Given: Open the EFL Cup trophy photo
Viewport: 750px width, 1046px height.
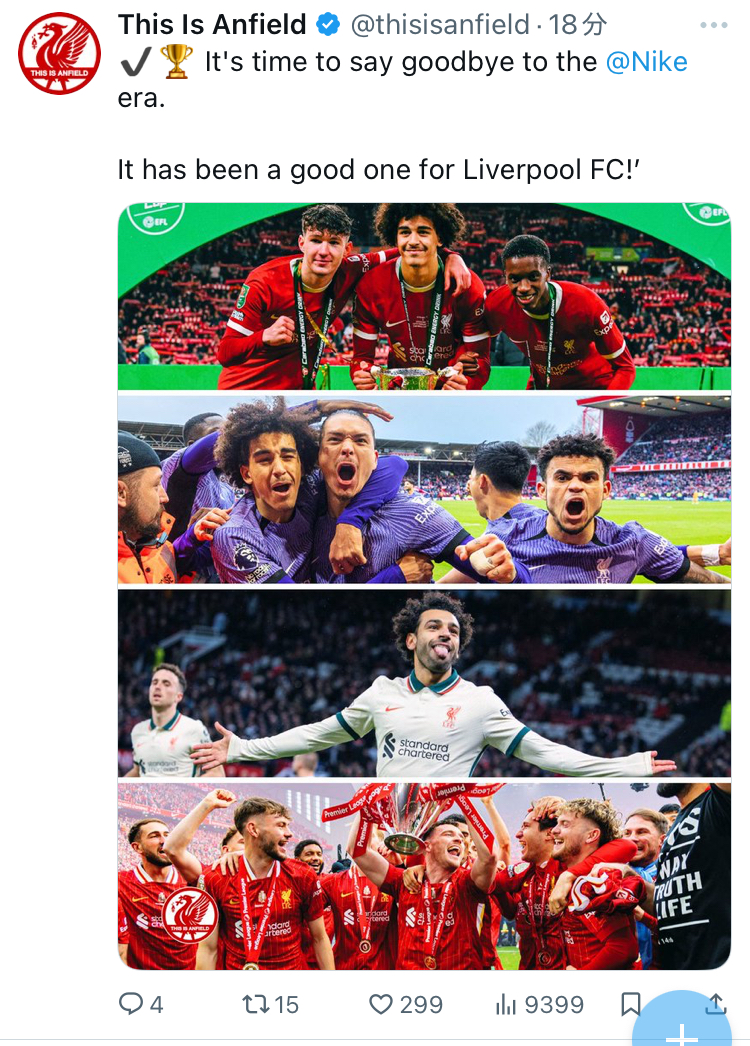Looking at the screenshot, I should [x=424, y=296].
